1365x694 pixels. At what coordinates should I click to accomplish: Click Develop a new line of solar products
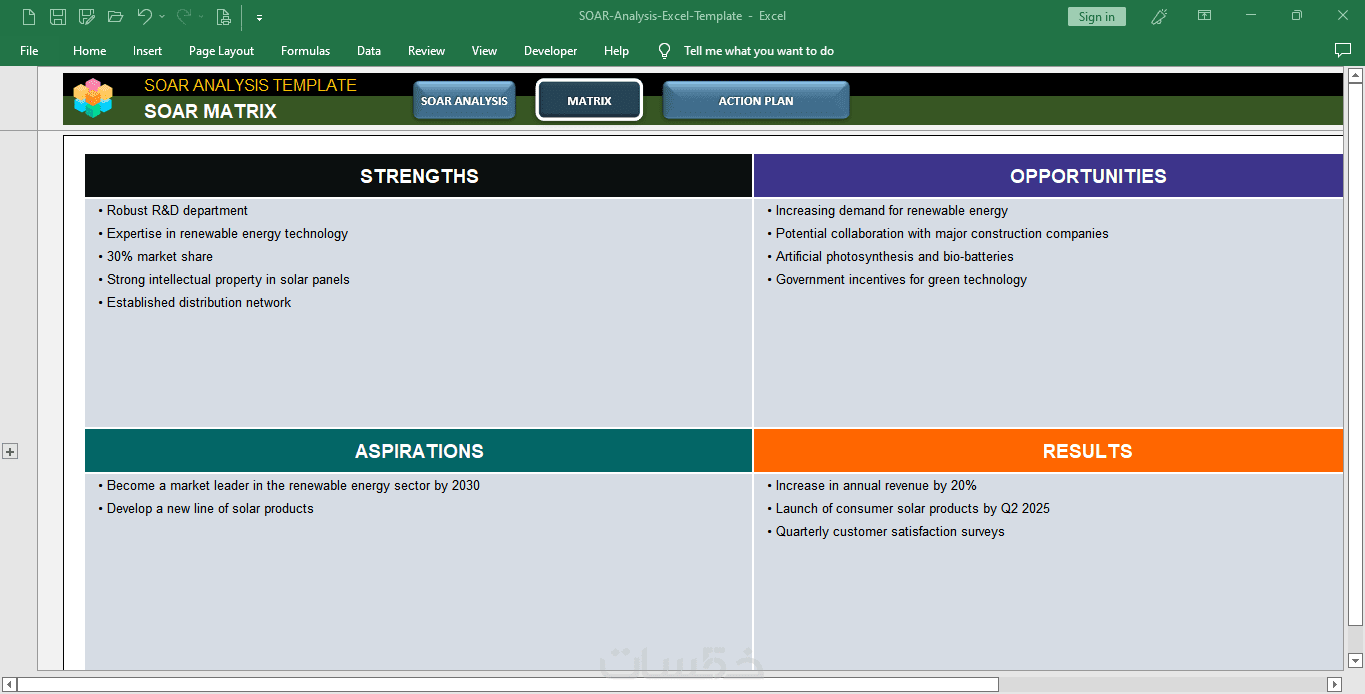tap(206, 509)
